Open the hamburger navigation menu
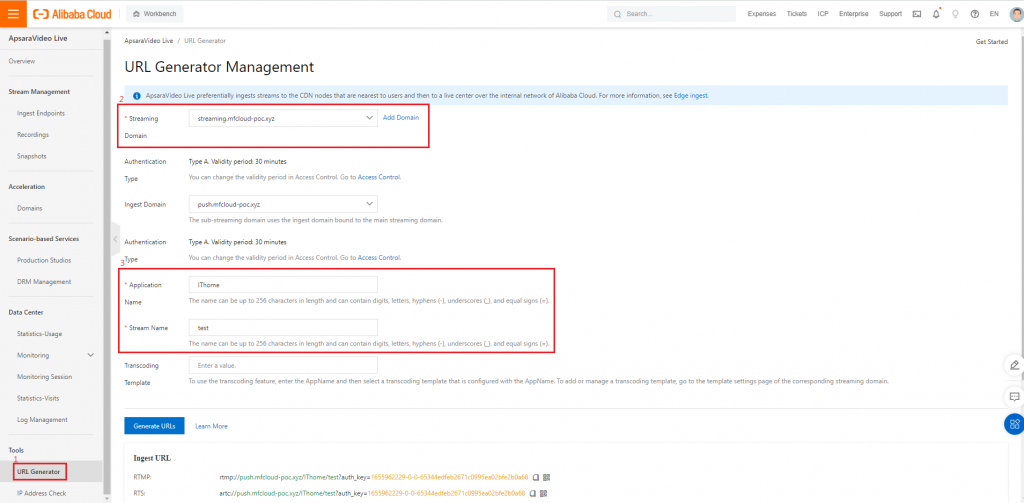1024x503 pixels. click(x=13, y=14)
